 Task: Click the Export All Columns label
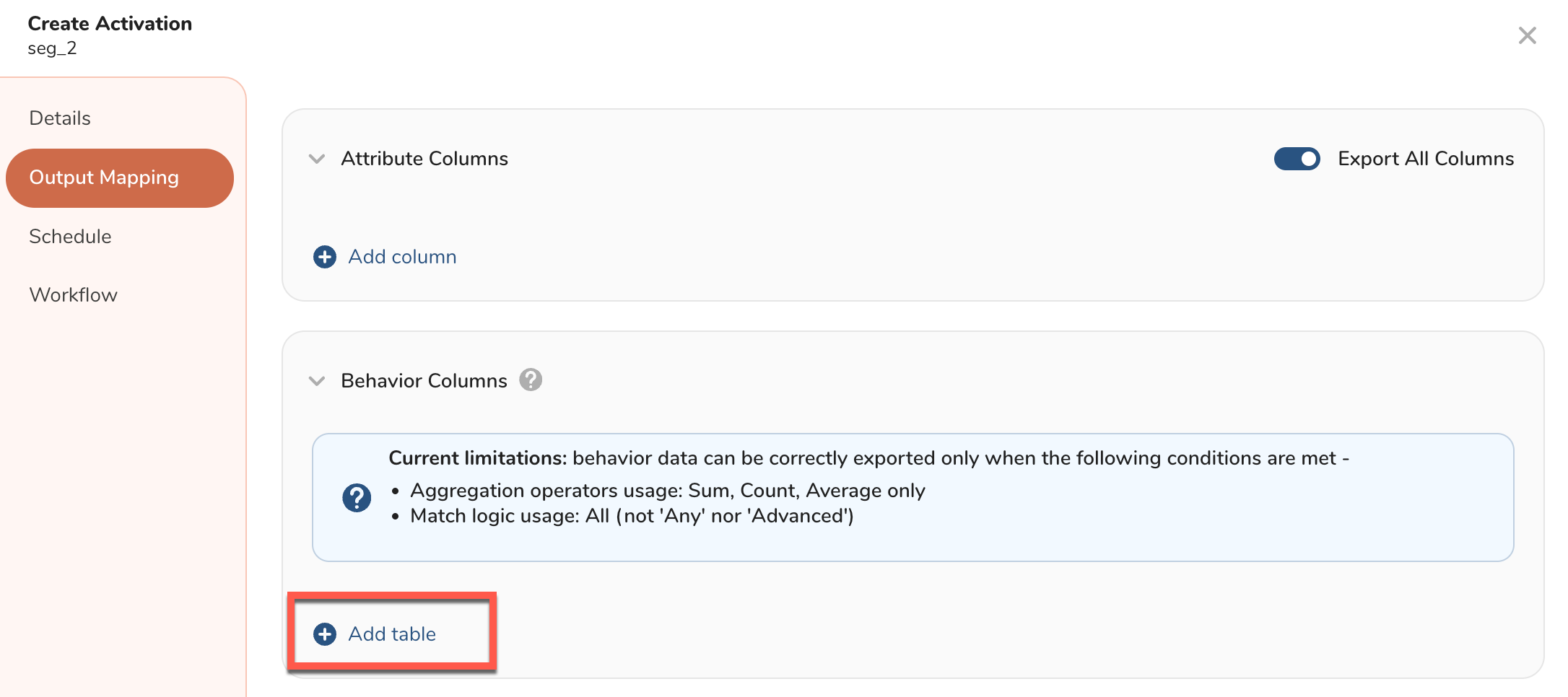point(1425,159)
